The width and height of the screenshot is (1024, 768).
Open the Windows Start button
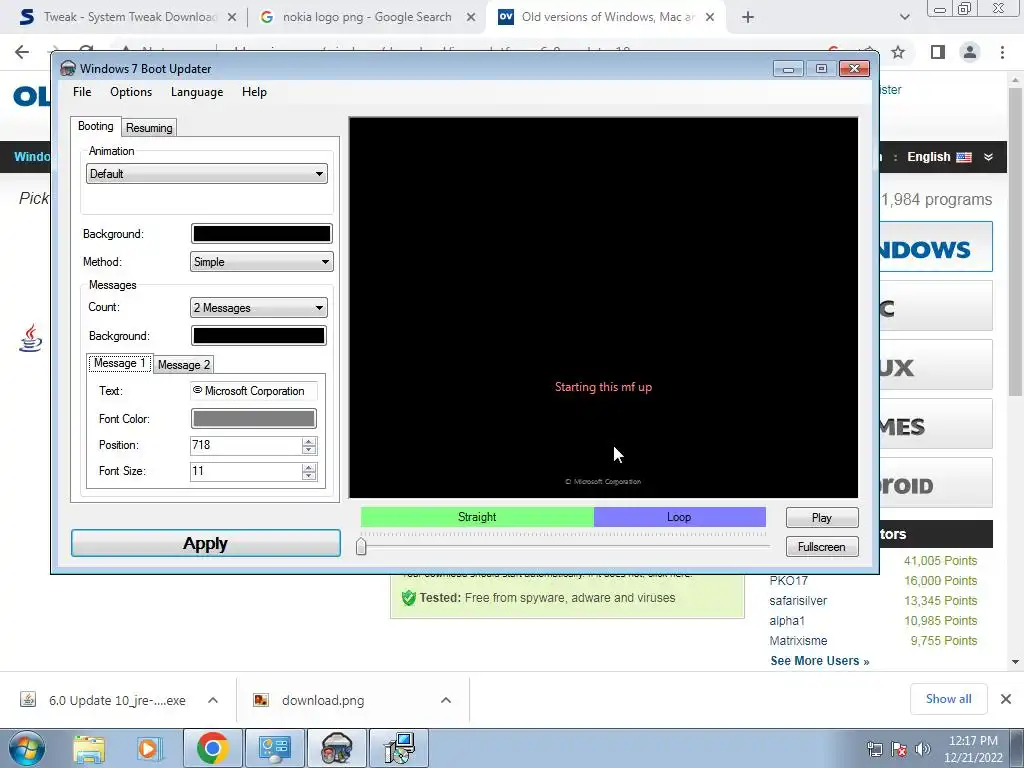tap(25, 748)
